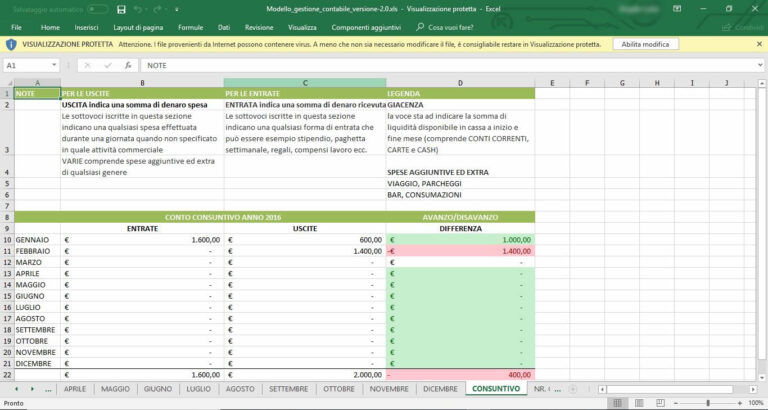
Task: Click the formula bar cancel X icon
Action: tap(88, 65)
